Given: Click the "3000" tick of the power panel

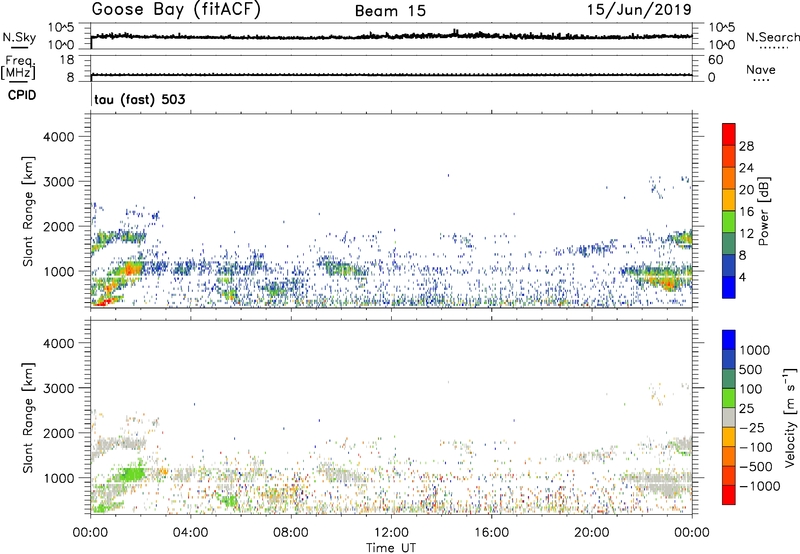Looking at the screenshot, I should click(x=59, y=182).
